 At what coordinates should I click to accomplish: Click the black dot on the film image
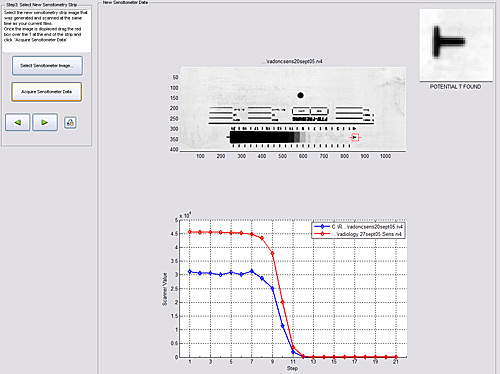pos(300,95)
